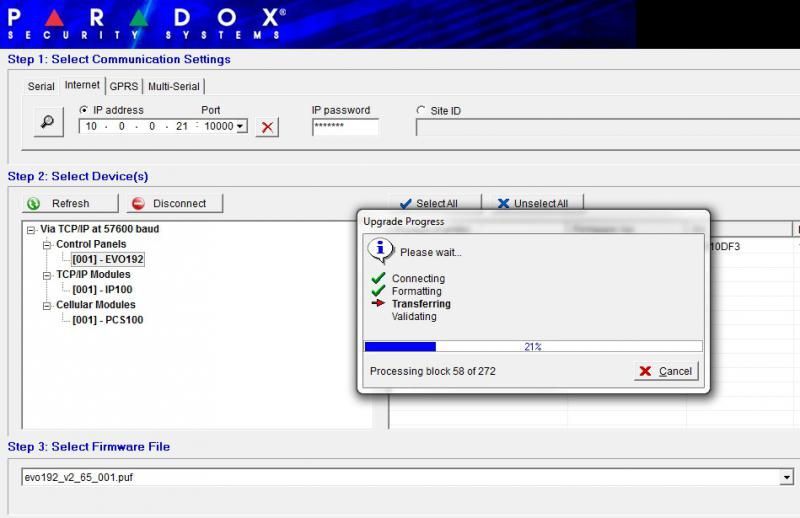Switch to the Serial tab
800x518 pixels.
click(x=41, y=86)
